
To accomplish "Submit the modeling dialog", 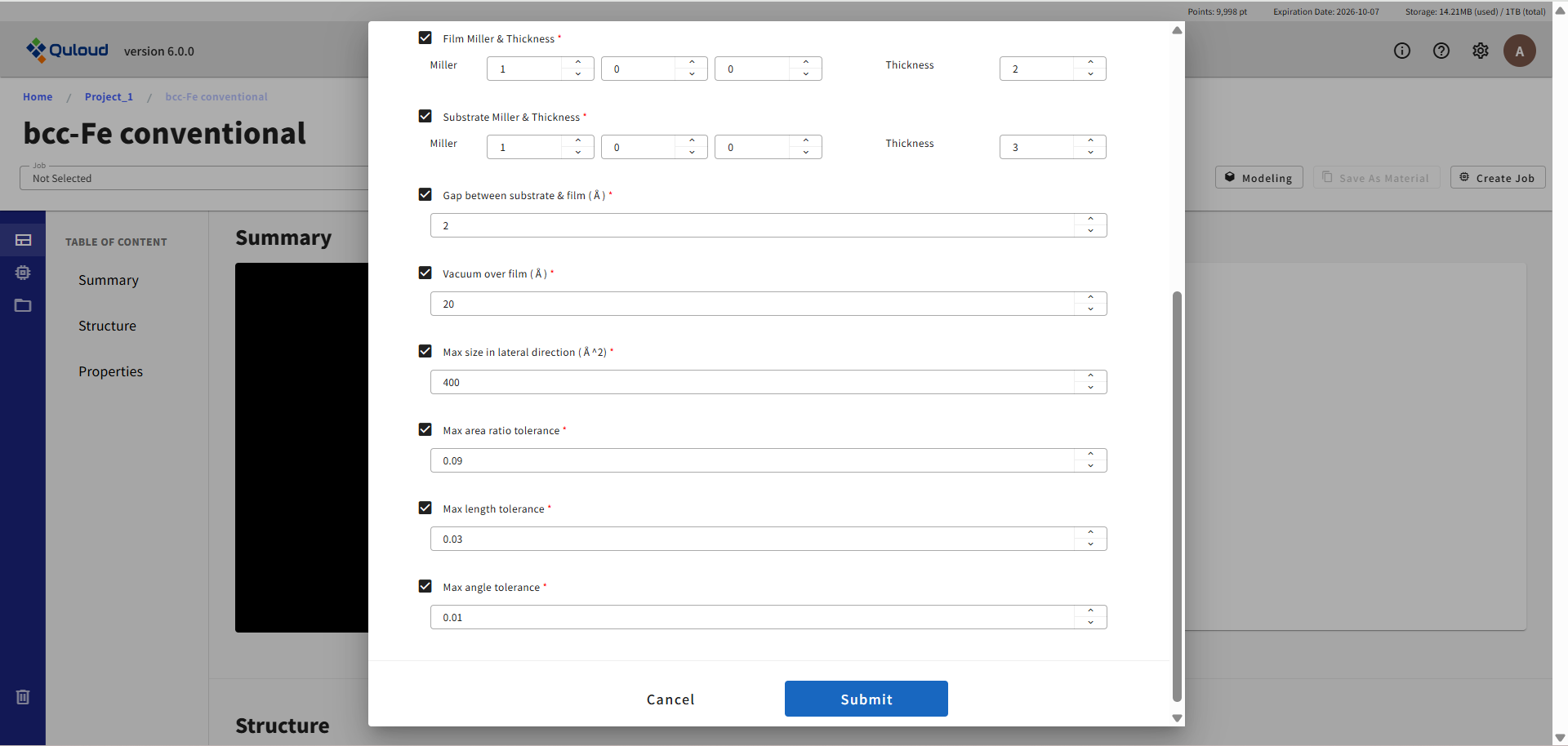I will (866, 699).
